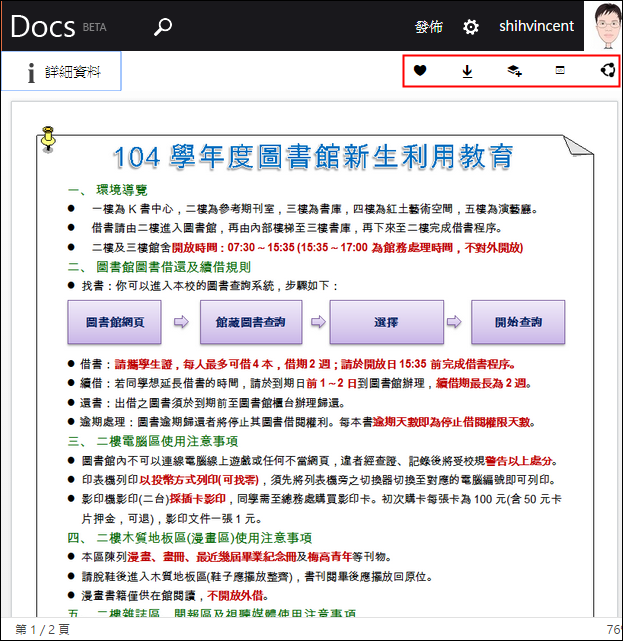This screenshot has width=623, height=641.
Task: Click the document title 104 學年度圖書館新生利用教育
Action: [313, 157]
